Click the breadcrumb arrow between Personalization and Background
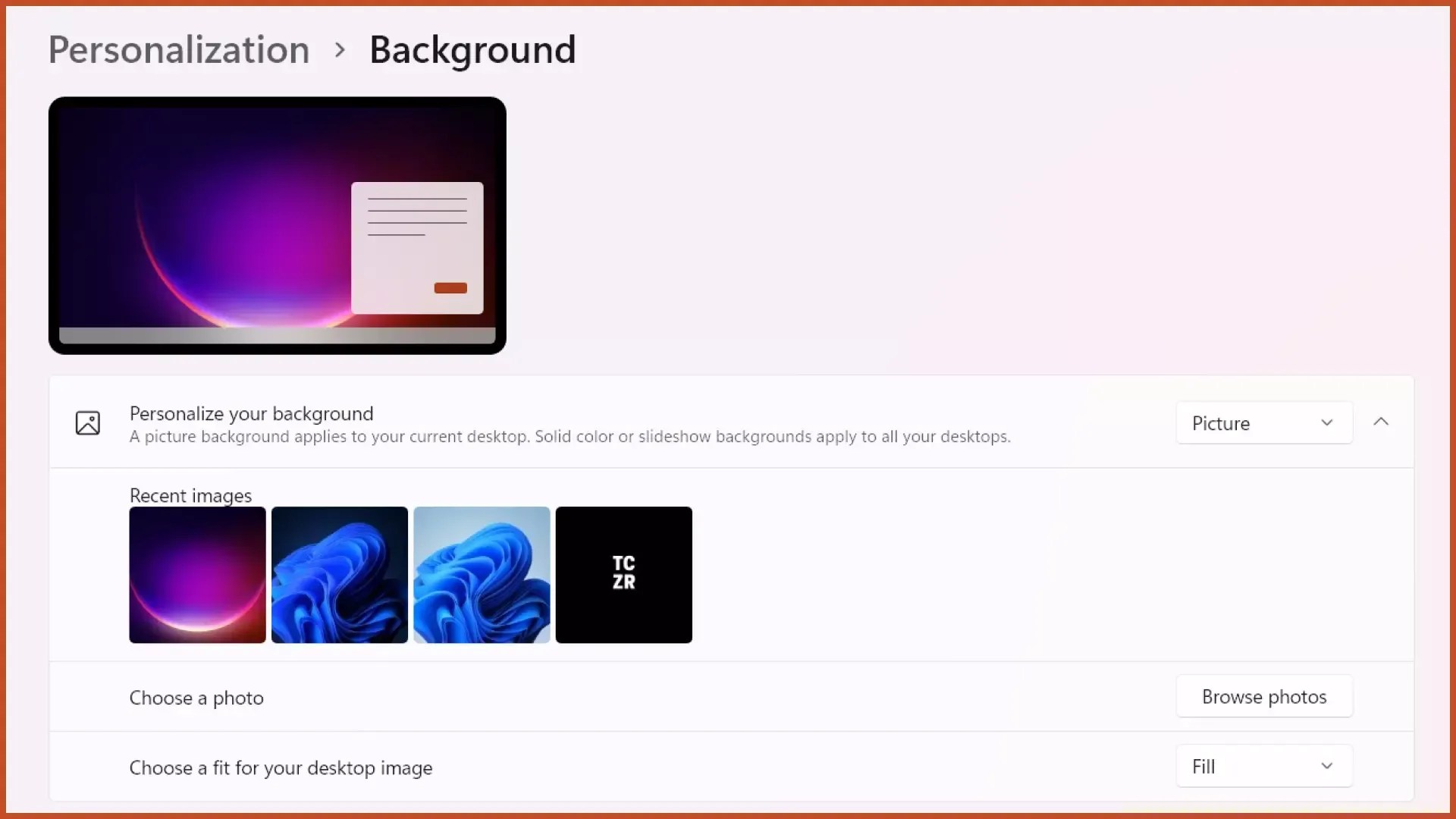The image size is (1456, 819). pos(340,50)
